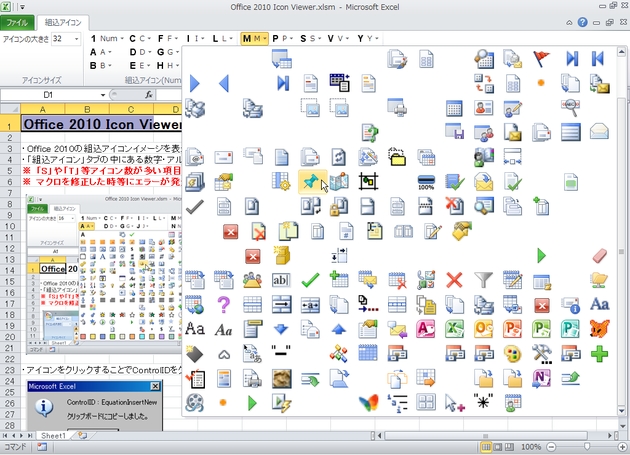Viewport: 630px width, 455px height.
Task: Select the handshake icon
Action: click(x=462, y=231)
